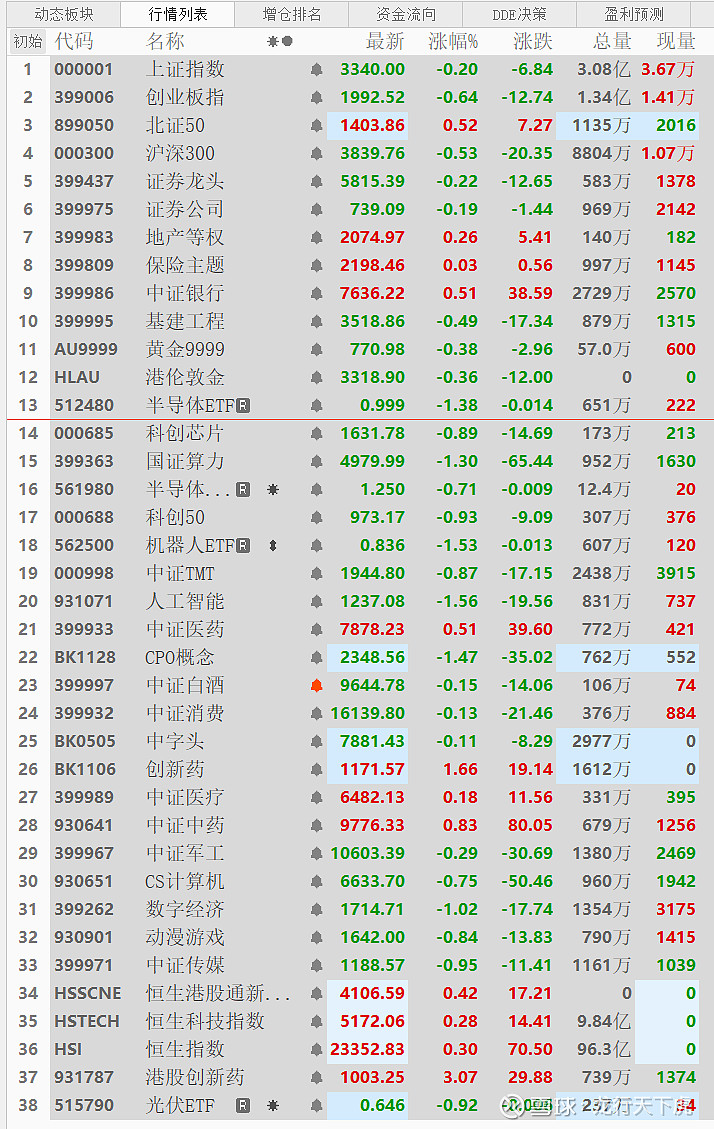This screenshot has height=1129, width=714.
Task: Sort by the 代码 column header
Action: (74, 42)
